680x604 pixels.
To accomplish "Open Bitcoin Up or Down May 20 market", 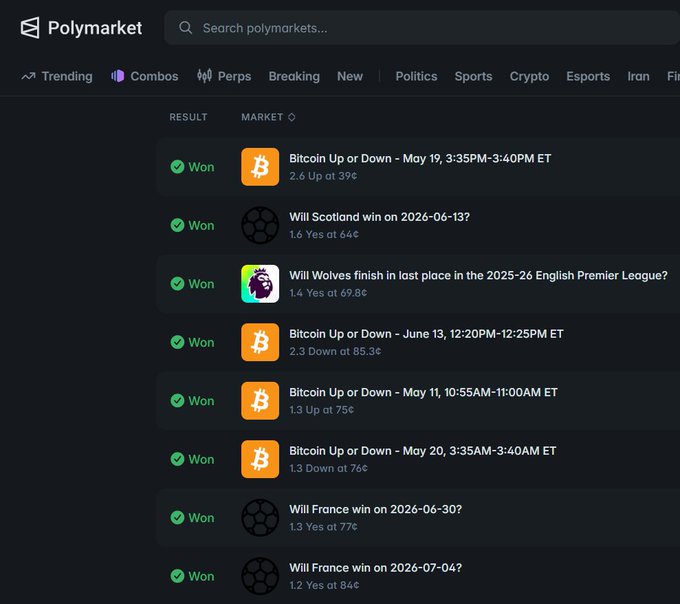I will (423, 451).
